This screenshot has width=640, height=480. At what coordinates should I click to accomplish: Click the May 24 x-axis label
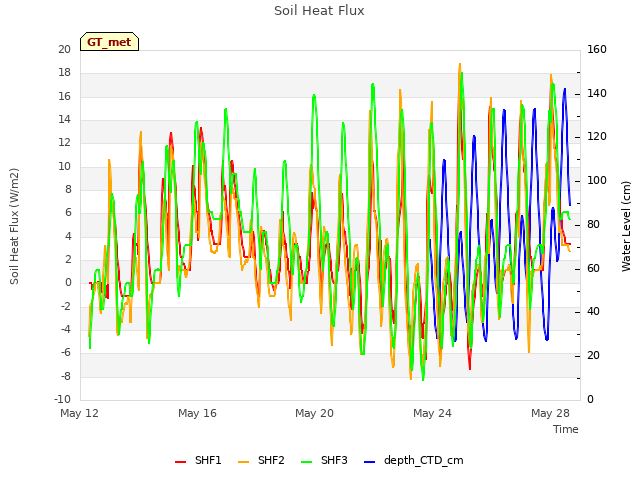pyautogui.click(x=433, y=413)
